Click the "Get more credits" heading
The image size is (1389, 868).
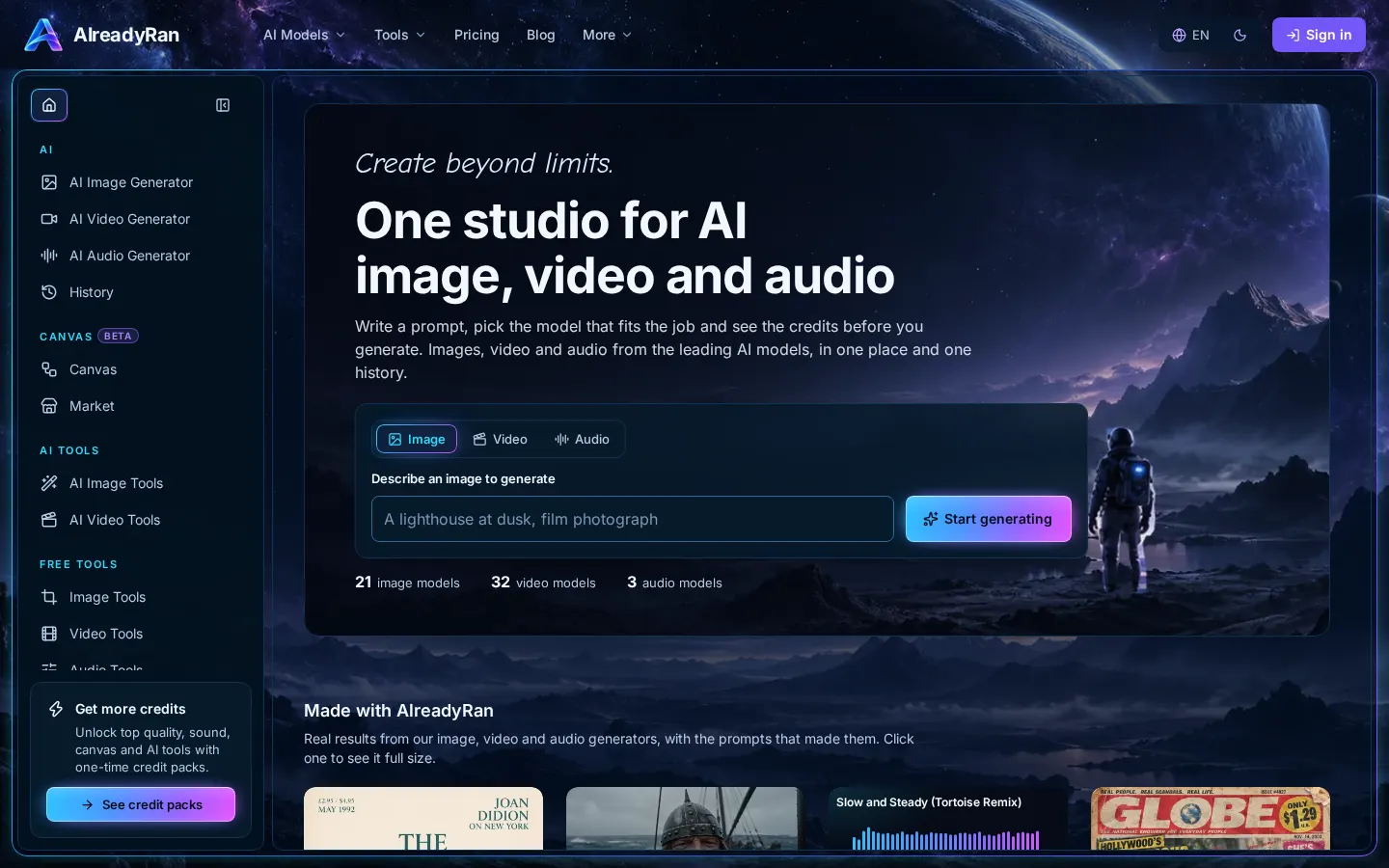[130, 709]
